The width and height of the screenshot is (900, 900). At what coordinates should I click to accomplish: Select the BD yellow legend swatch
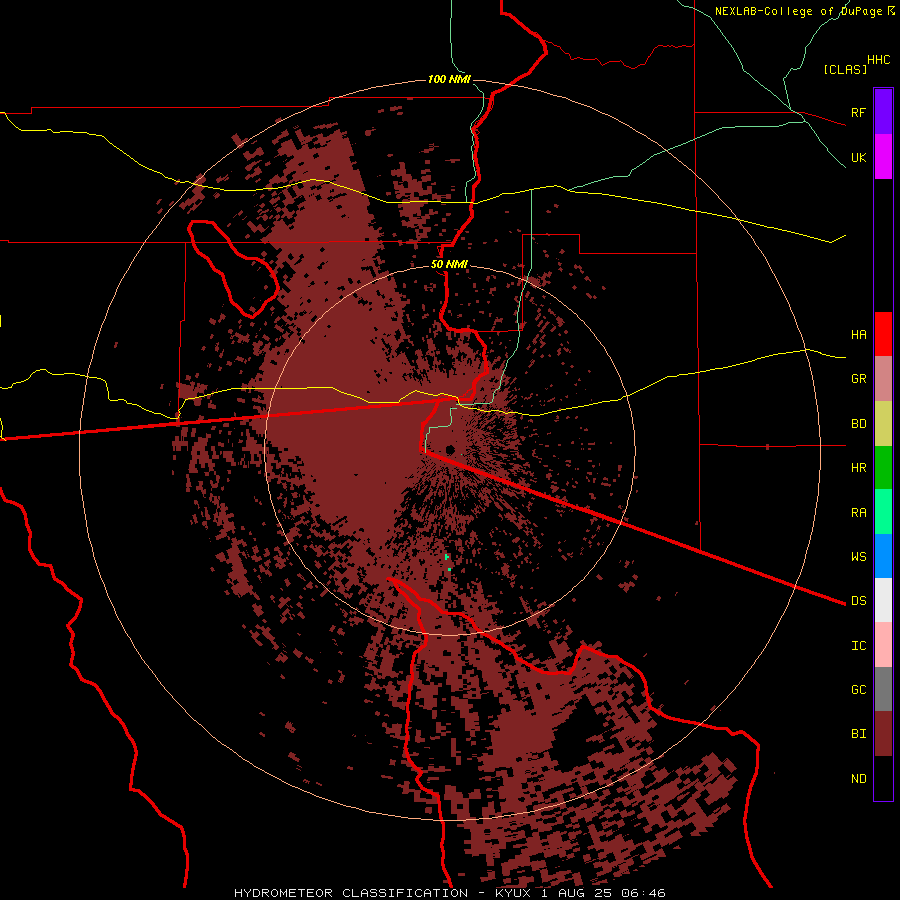[x=883, y=424]
